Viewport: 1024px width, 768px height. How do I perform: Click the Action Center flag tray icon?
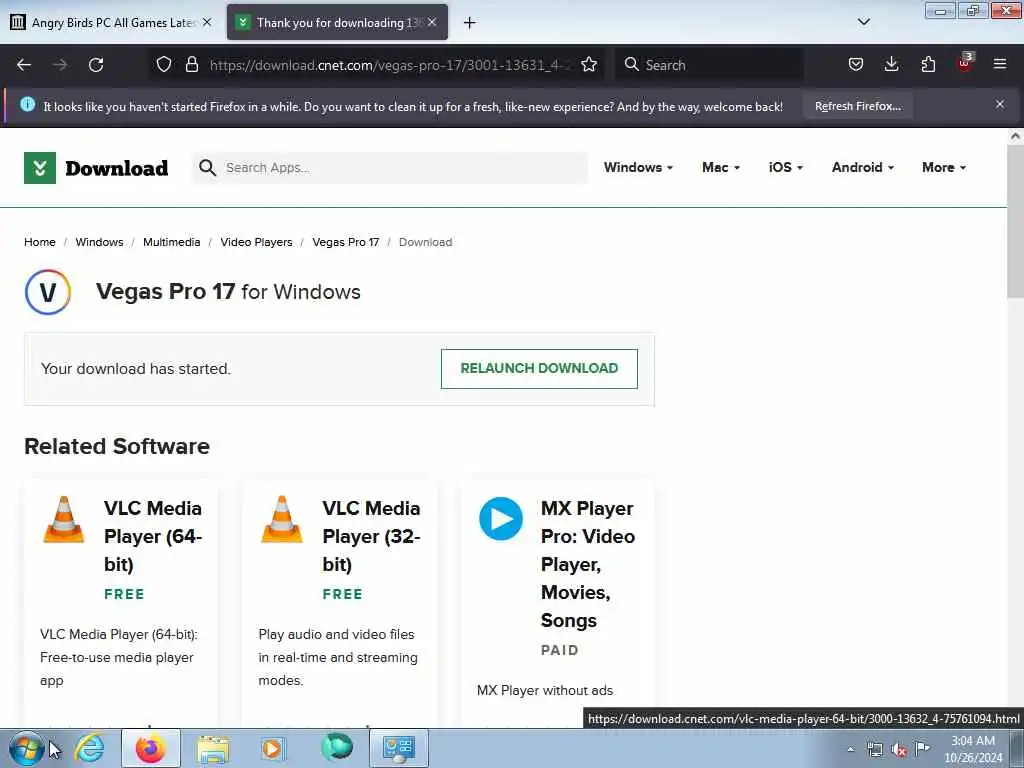click(923, 748)
